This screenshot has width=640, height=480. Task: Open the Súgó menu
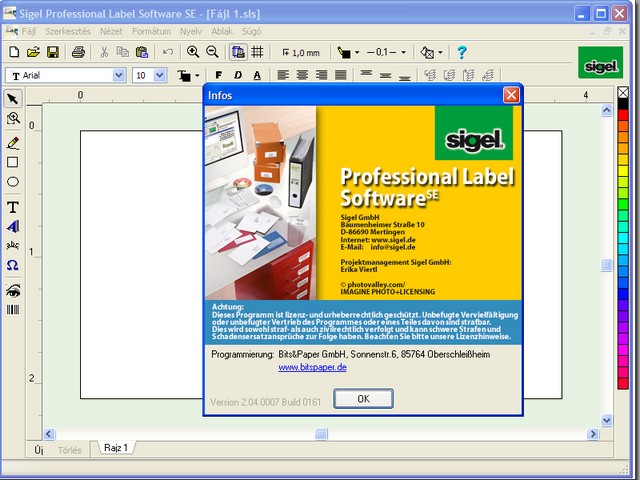pyautogui.click(x=251, y=31)
